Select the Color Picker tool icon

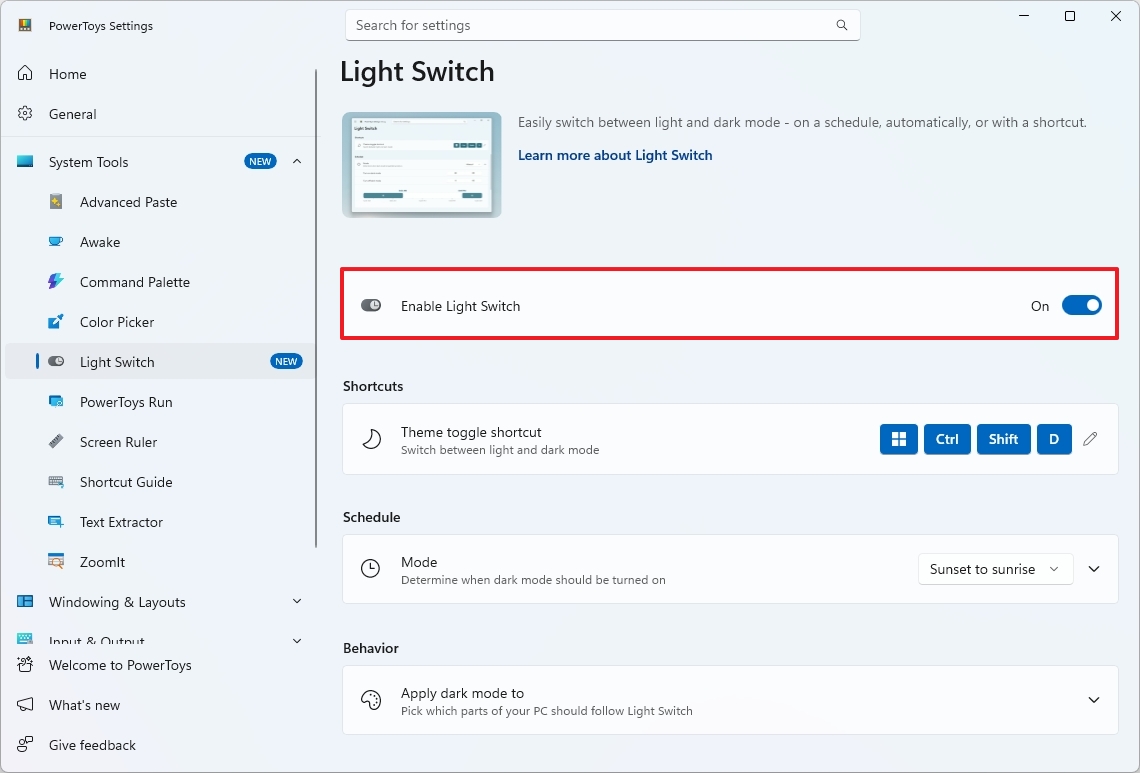[58, 322]
